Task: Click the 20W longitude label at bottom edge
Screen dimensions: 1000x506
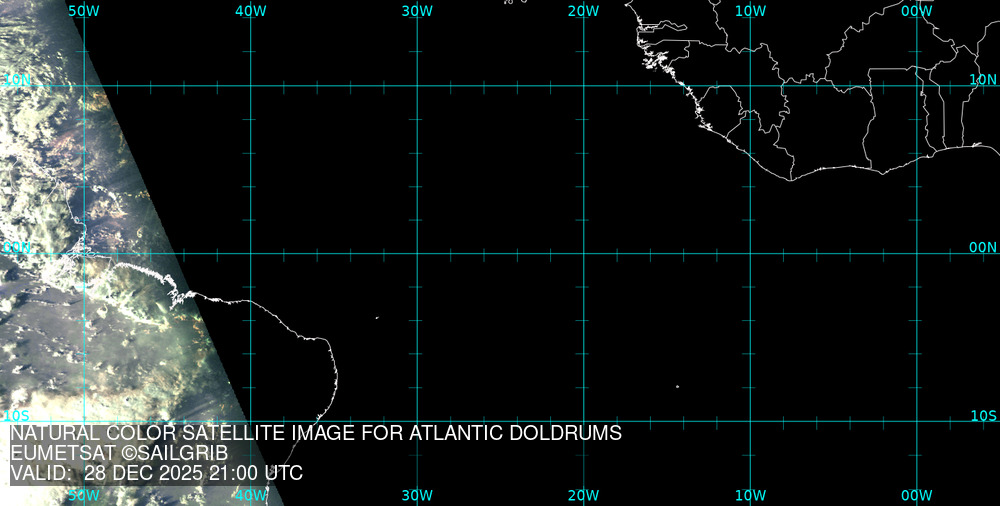Action: pos(583,495)
